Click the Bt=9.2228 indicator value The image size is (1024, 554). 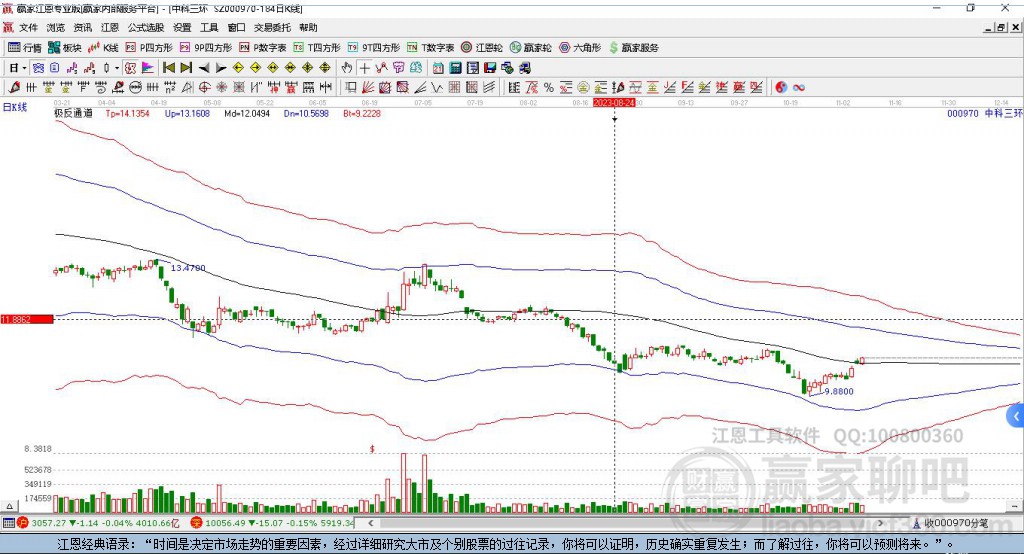362,113
